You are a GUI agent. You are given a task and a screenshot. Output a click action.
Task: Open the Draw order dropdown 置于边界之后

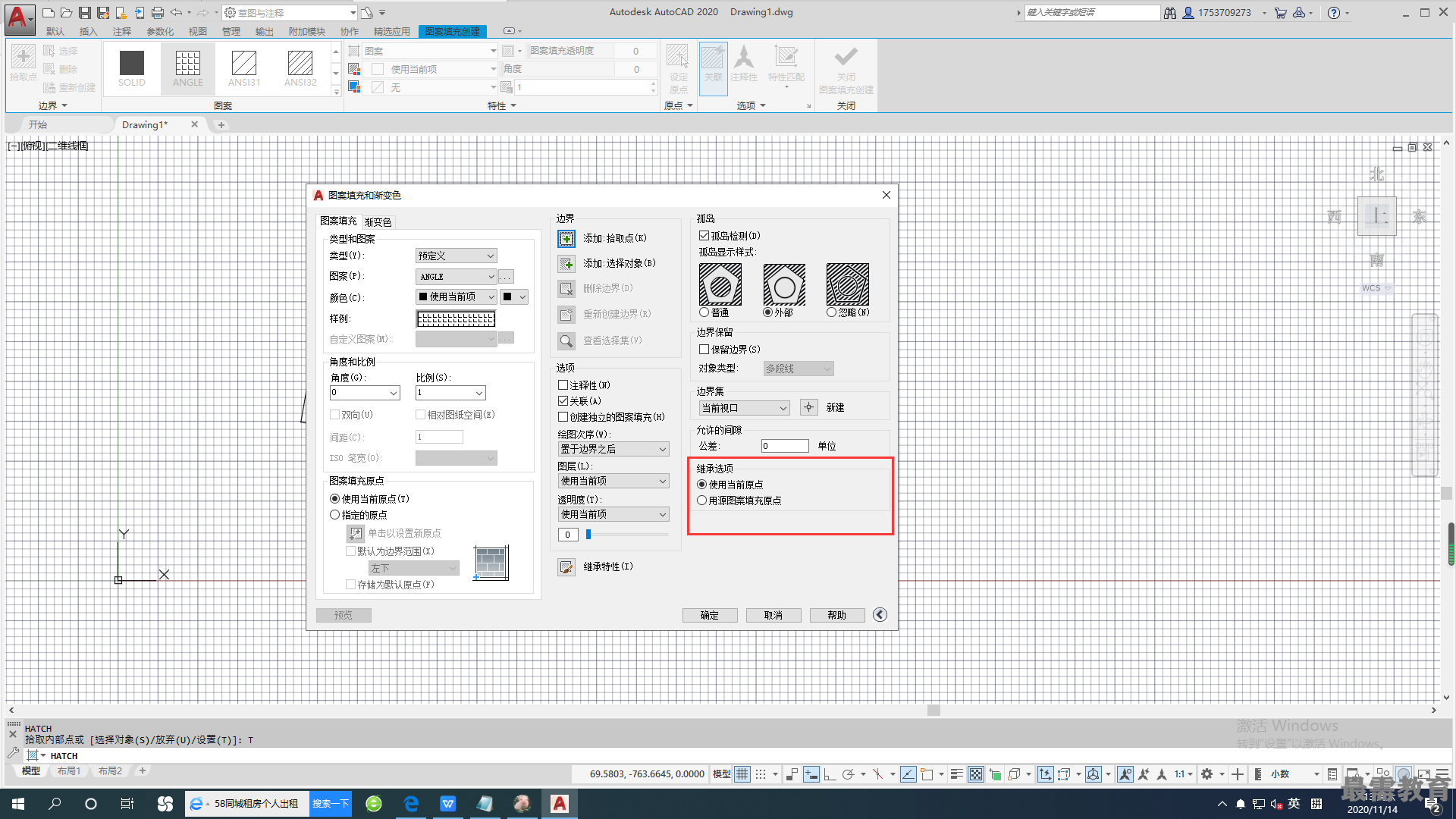click(x=613, y=450)
